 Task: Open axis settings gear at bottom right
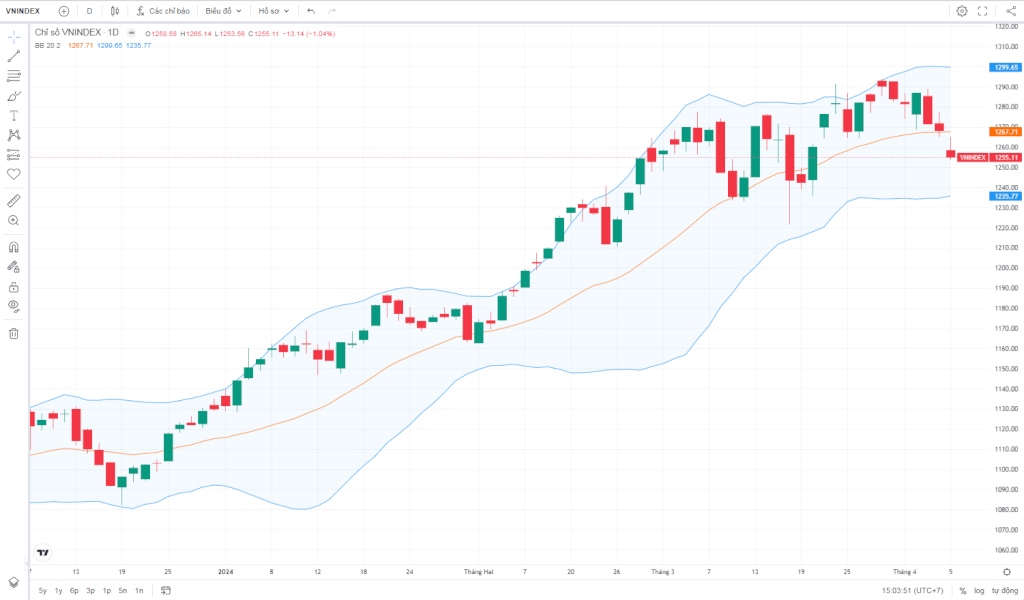click(x=1006, y=572)
